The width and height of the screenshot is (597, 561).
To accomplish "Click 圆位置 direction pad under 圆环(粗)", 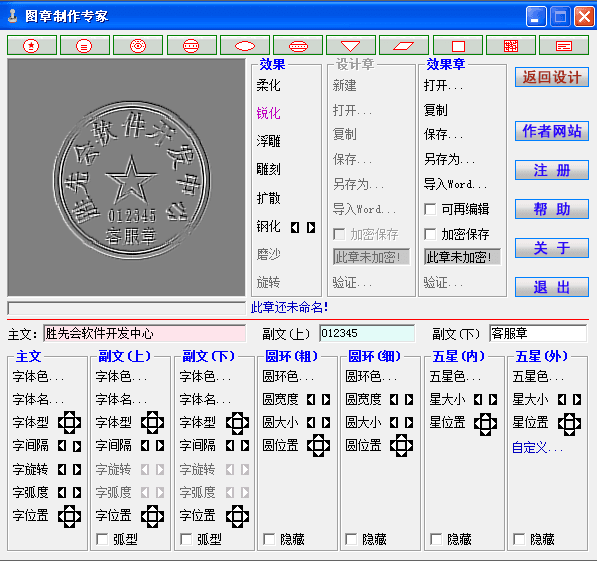I will click(x=318, y=445).
